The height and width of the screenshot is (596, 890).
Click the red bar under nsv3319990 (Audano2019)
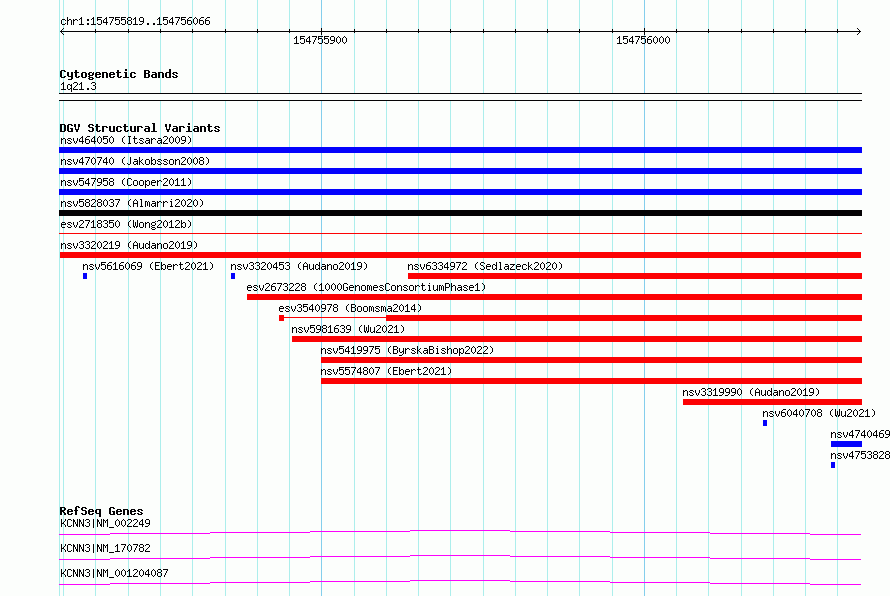[x=773, y=402]
